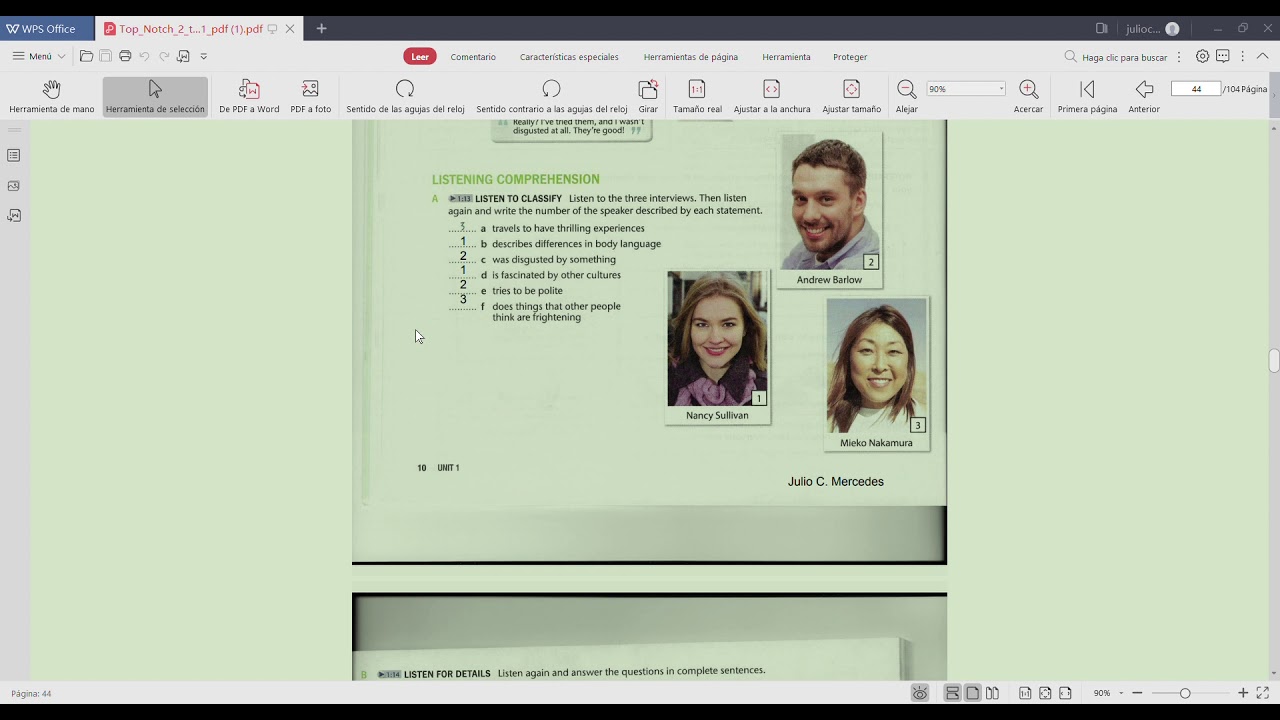Click the Girar tool
The width and height of the screenshot is (1280, 720).
(648, 97)
